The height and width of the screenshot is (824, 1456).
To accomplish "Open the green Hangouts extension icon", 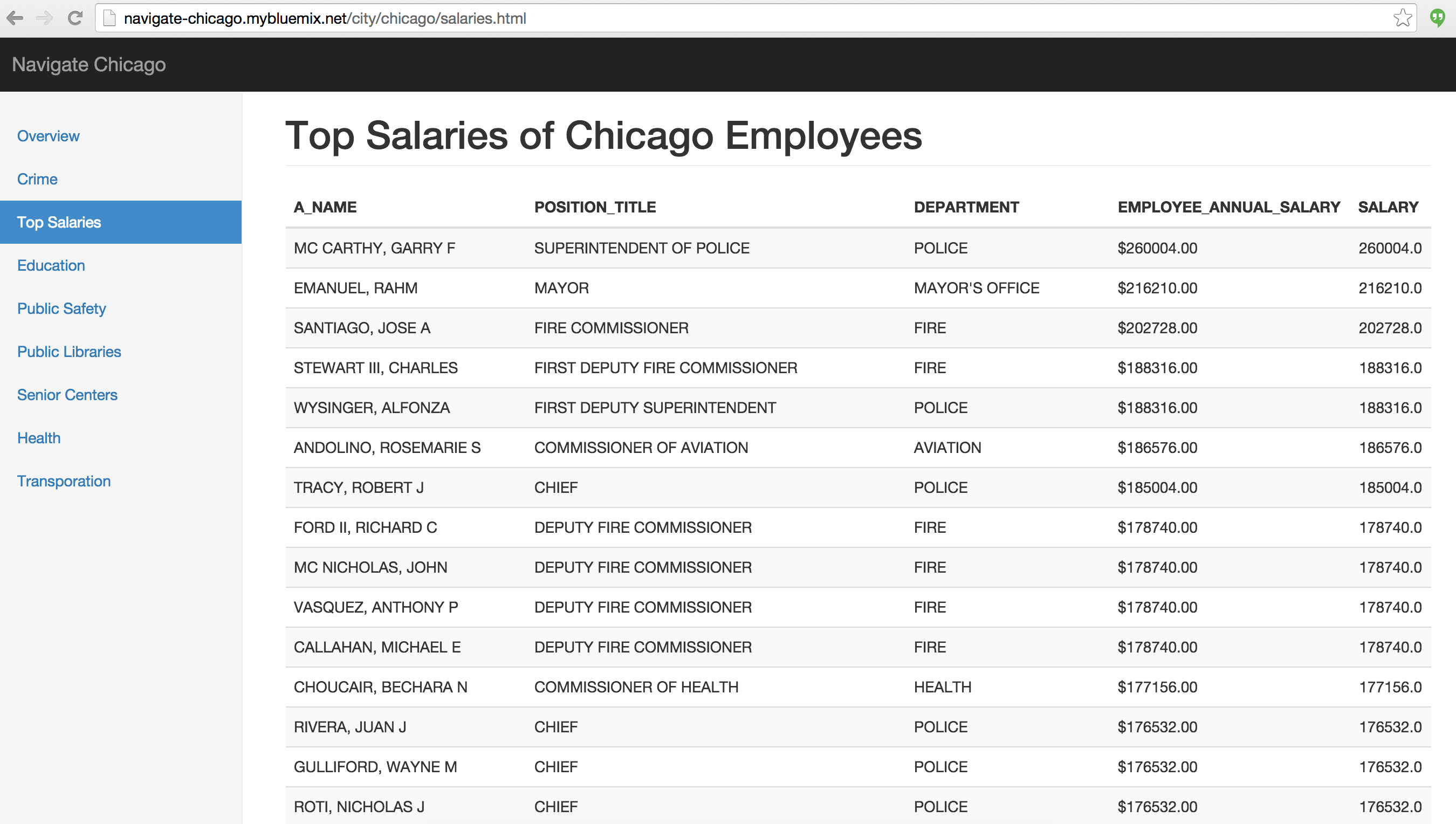I will tap(1437, 18).
